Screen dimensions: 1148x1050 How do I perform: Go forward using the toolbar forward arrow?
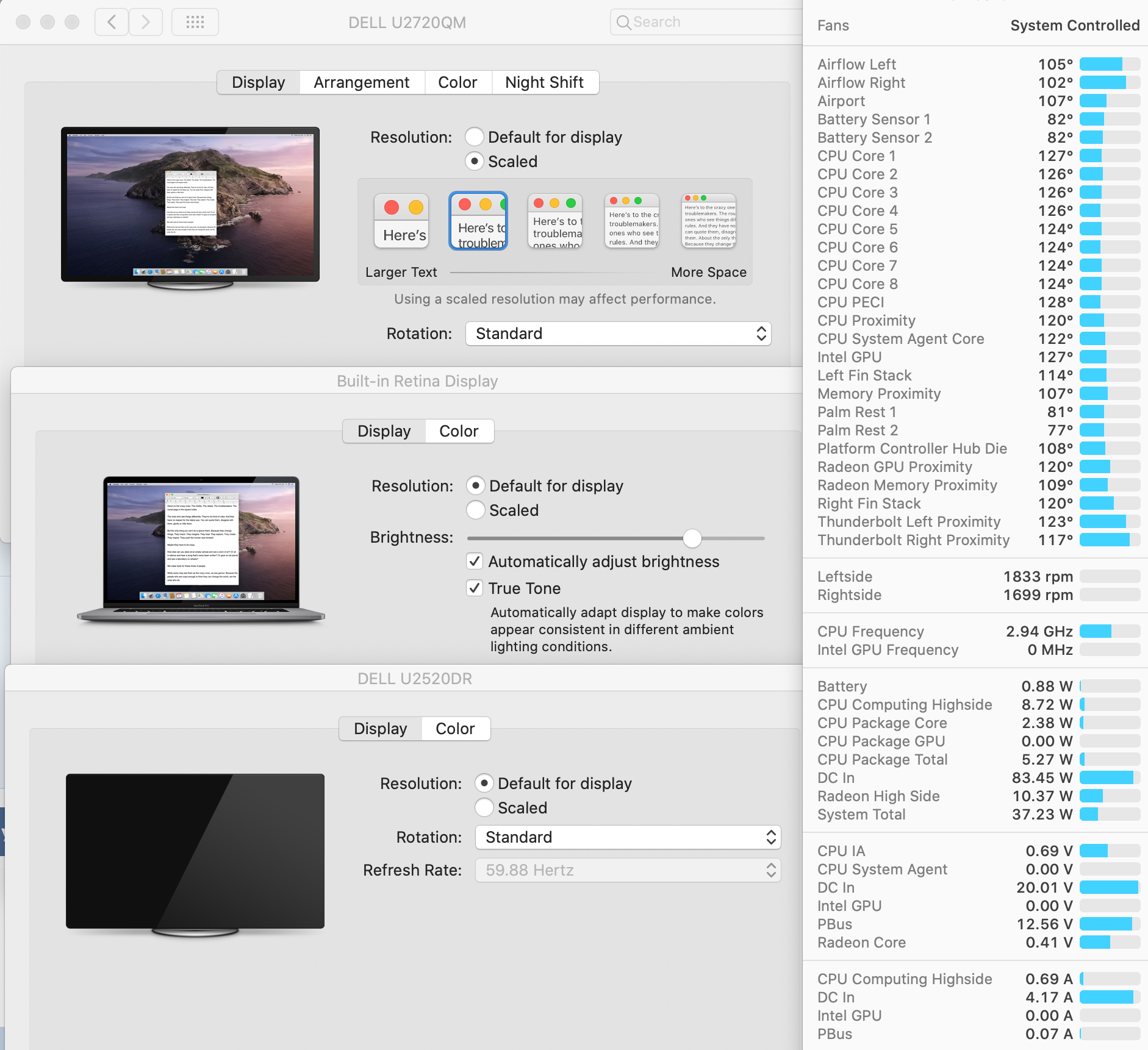point(146,23)
